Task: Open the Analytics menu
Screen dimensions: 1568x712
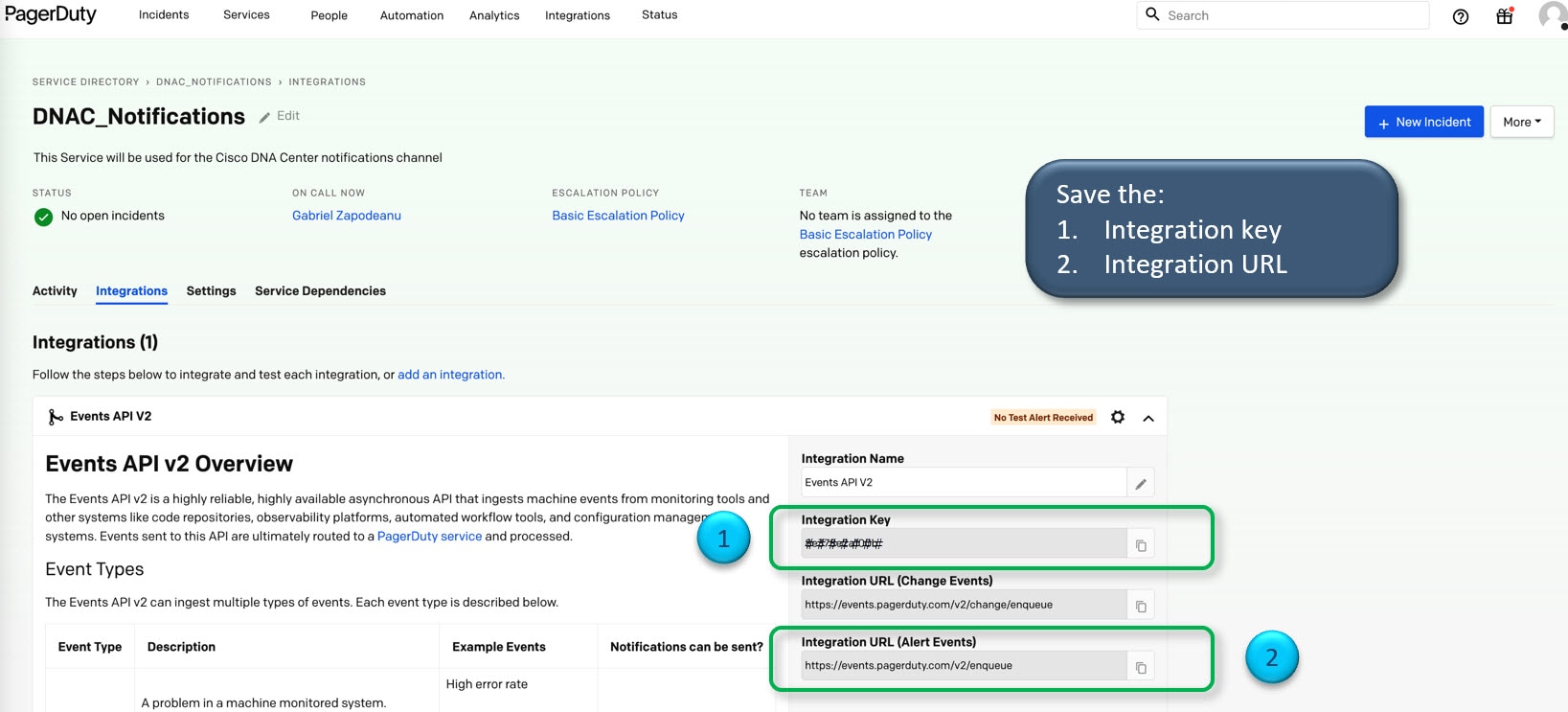Action: (x=494, y=15)
